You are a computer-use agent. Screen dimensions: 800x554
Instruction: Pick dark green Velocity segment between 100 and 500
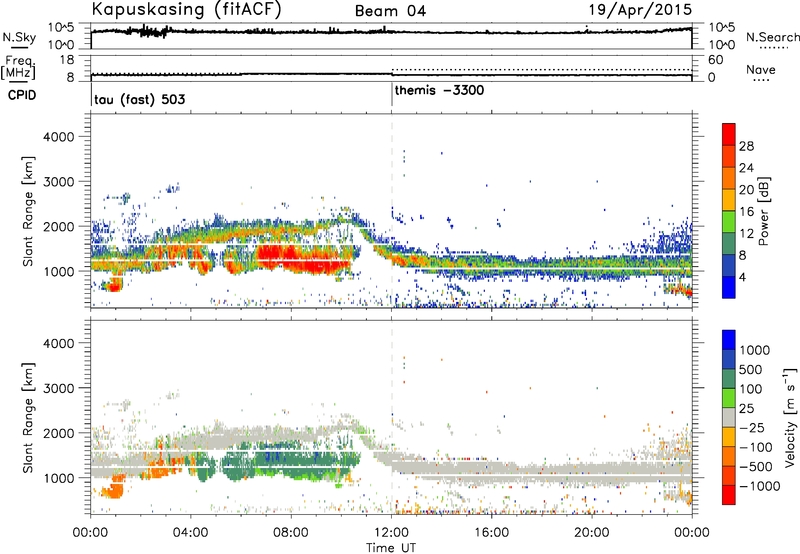point(729,379)
